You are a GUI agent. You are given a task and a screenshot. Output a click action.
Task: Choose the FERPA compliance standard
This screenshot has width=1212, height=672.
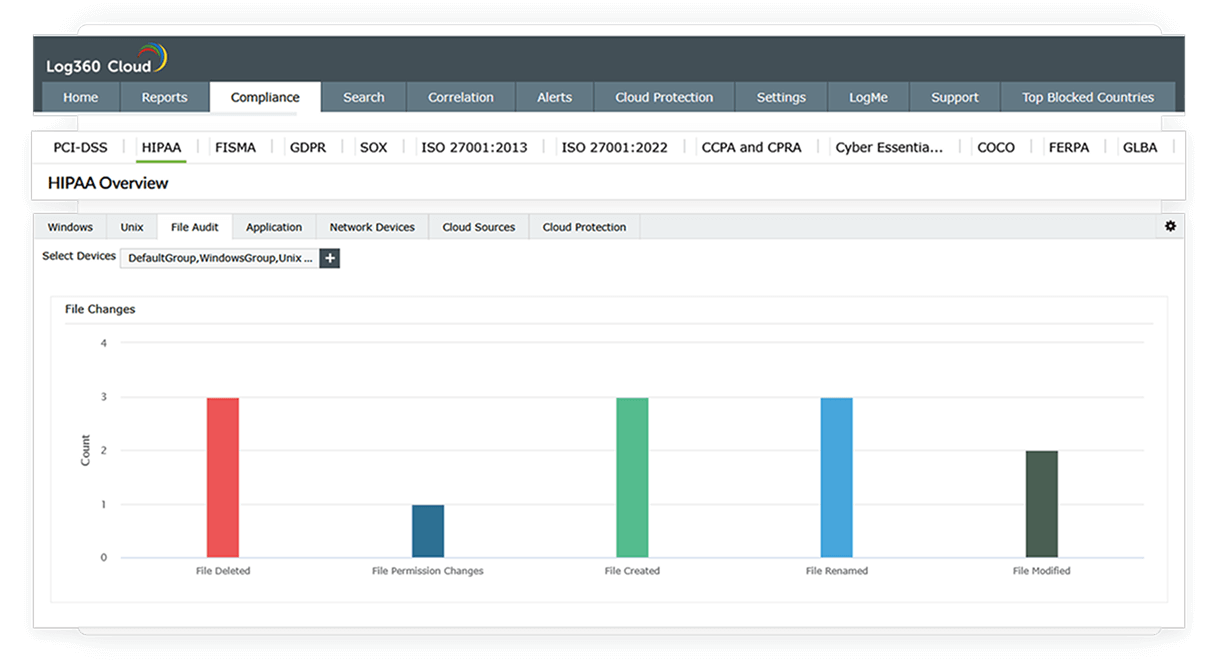(x=1069, y=147)
